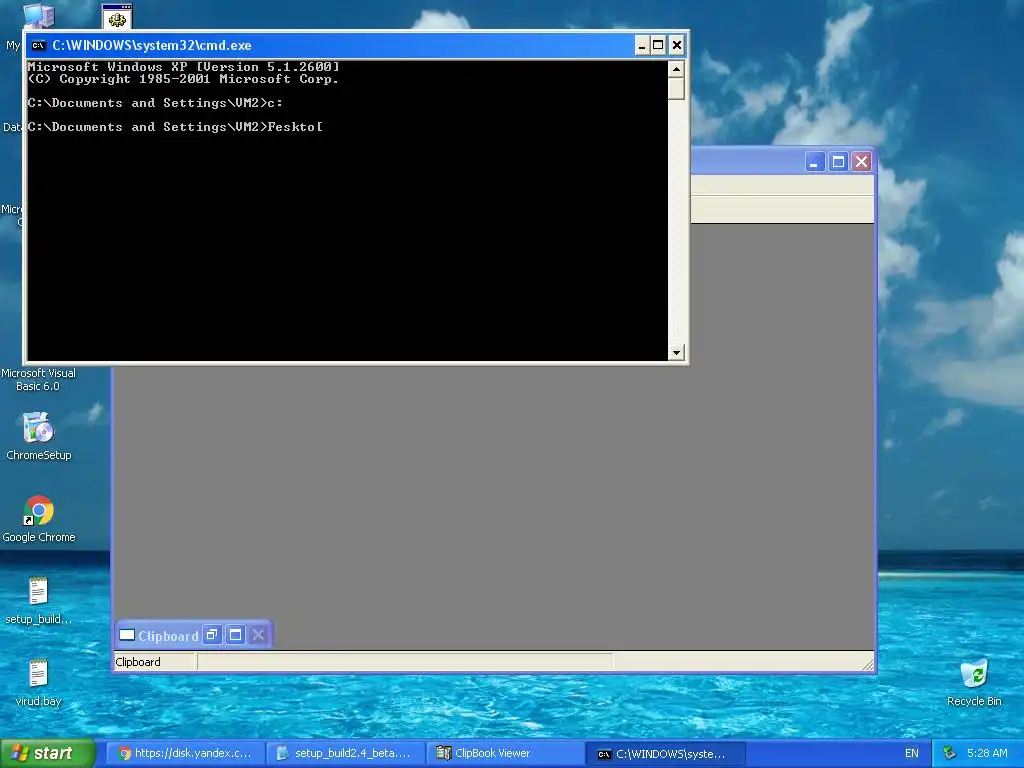Restore the minimized Clipboard child window
The height and width of the screenshot is (768, 1024).
coord(212,635)
